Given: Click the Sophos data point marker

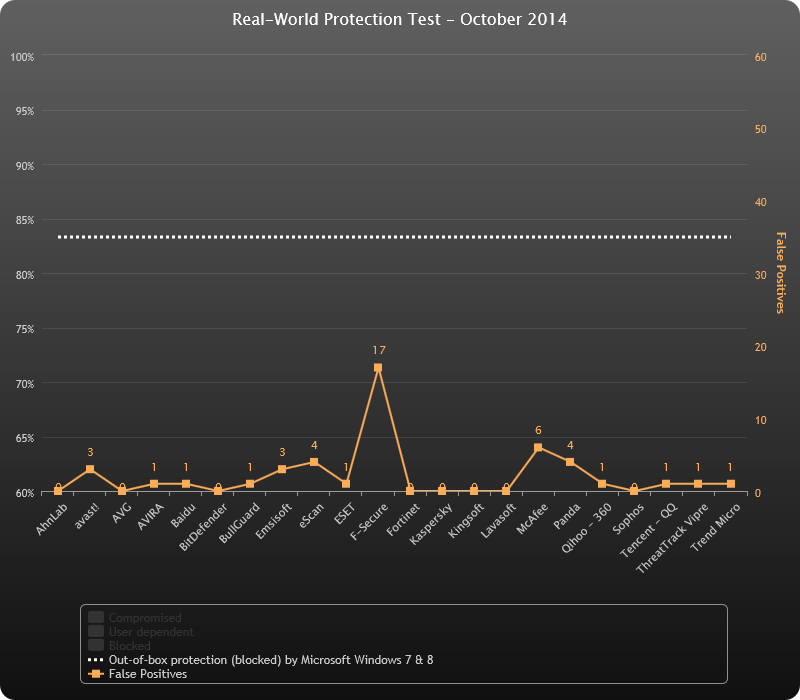Looking at the screenshot, I should coord(634,491).
